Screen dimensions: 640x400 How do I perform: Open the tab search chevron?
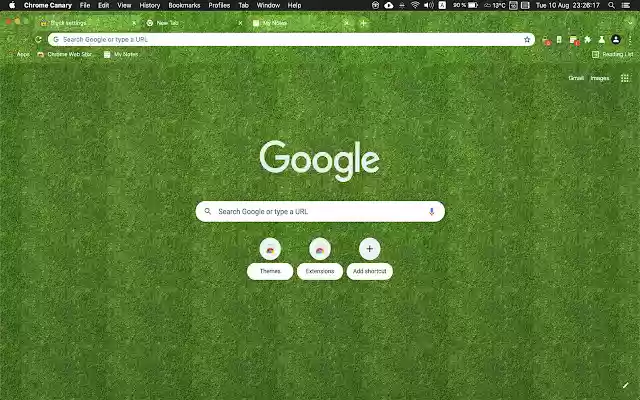click(630, 23)
